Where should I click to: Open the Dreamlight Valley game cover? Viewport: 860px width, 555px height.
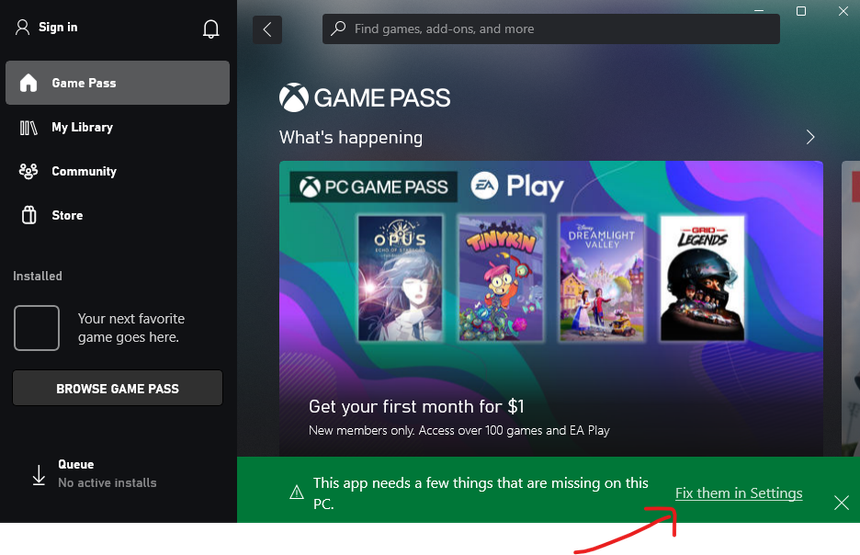click(602, 278)
